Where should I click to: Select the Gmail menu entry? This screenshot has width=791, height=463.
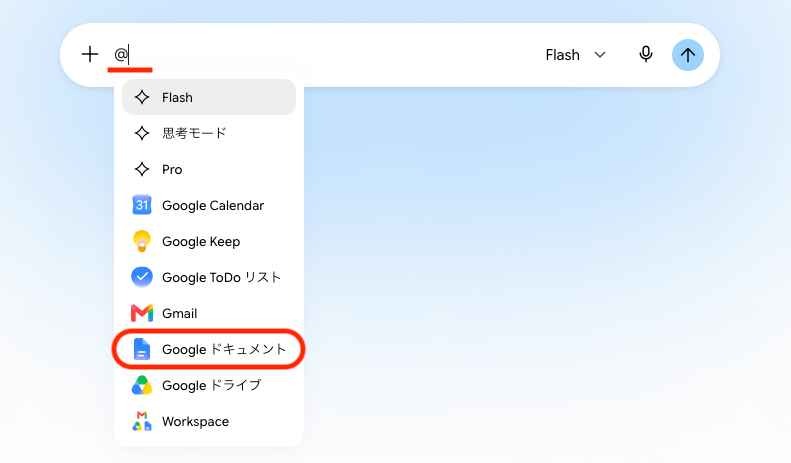(209, 313)
